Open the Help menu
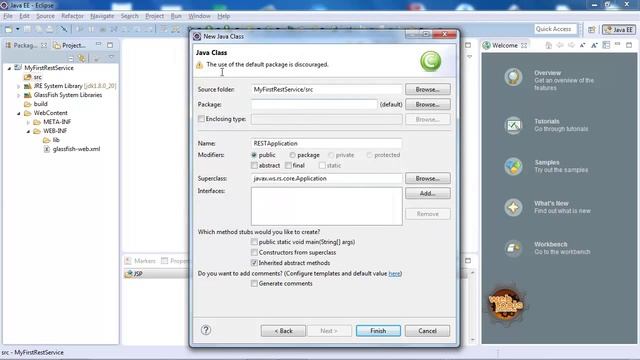Viewport: 640px width, 360px height. point(224,16)
